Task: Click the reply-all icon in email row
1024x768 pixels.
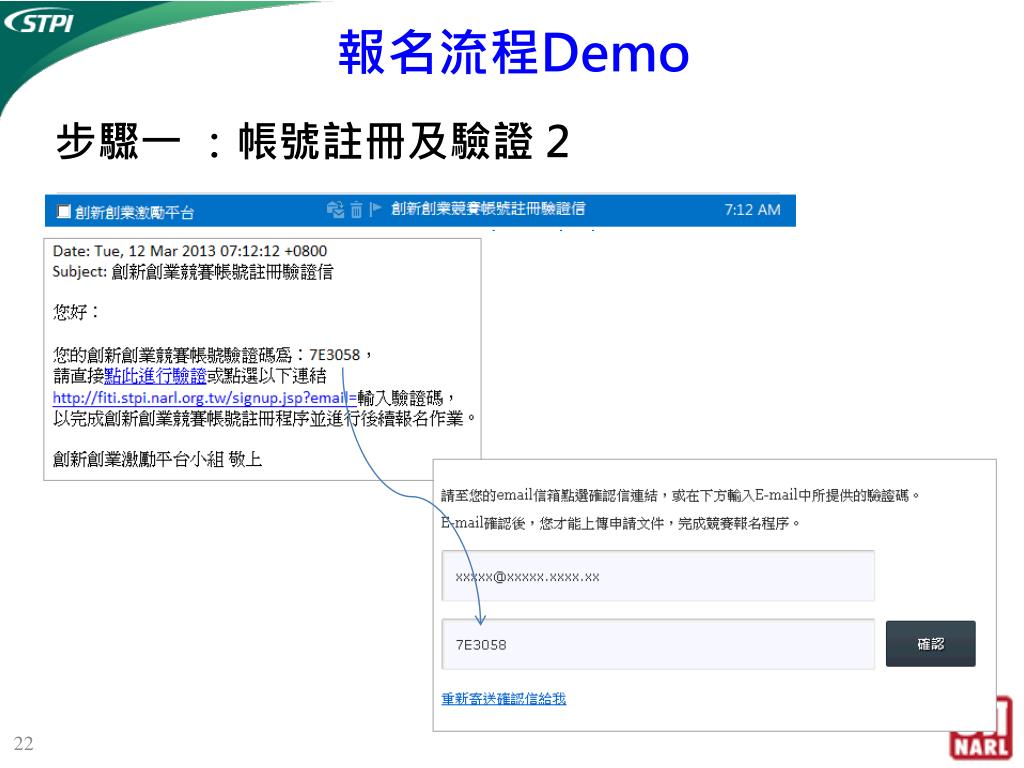Action: [x=335, y=210]
